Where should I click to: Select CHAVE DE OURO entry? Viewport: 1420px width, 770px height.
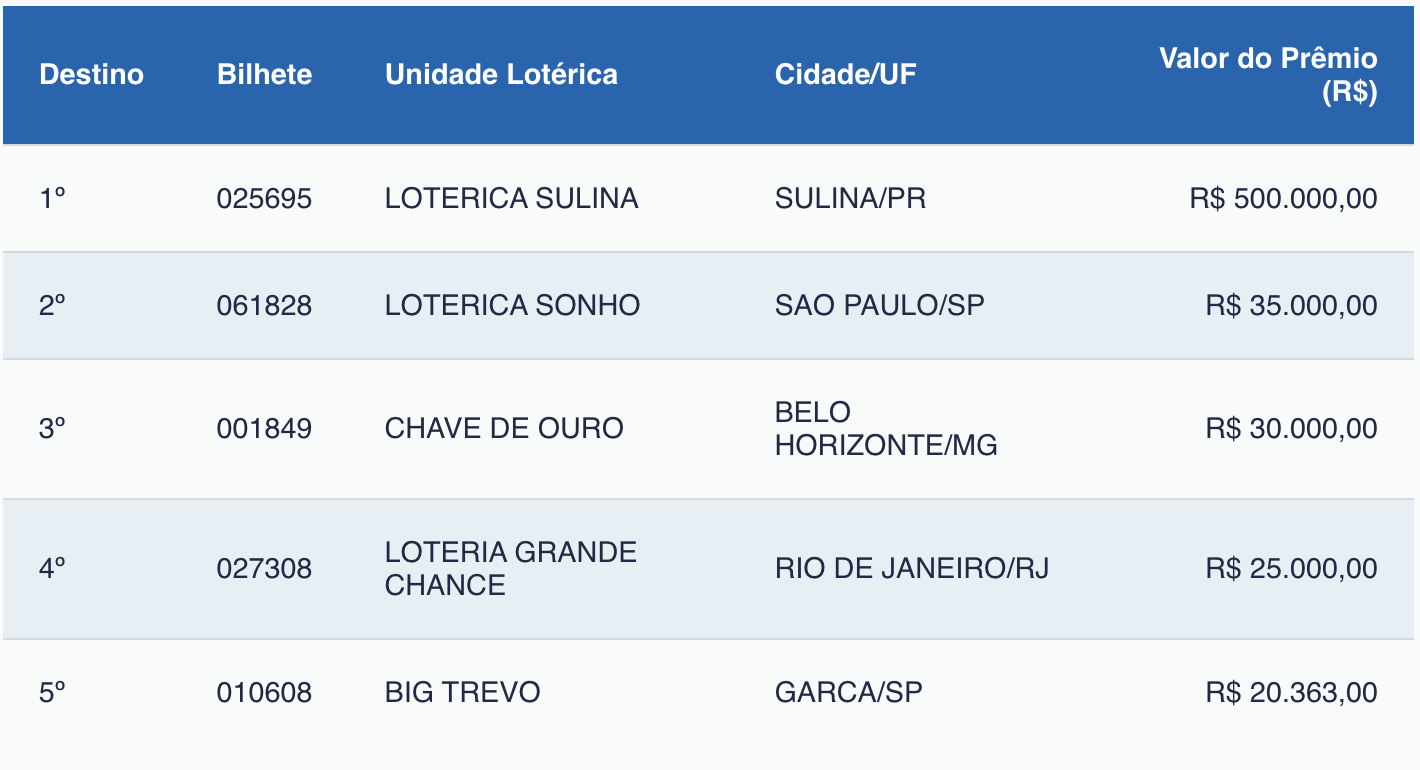(x=504, y=429)
